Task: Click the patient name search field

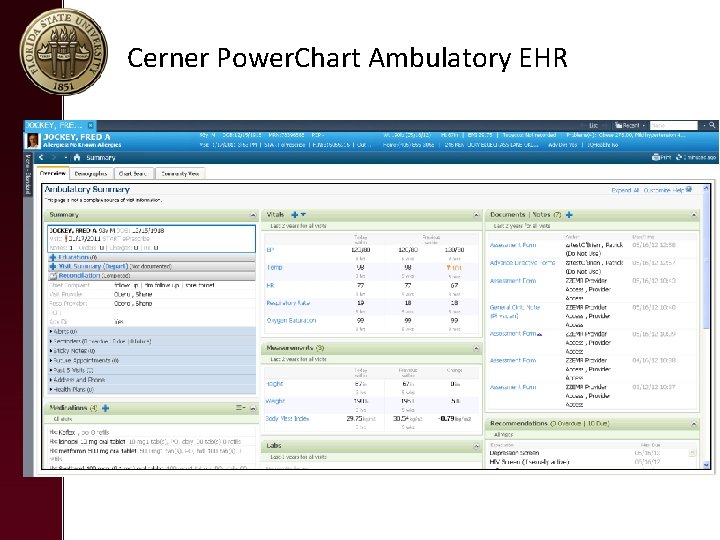Action: (x=674, y=125)
